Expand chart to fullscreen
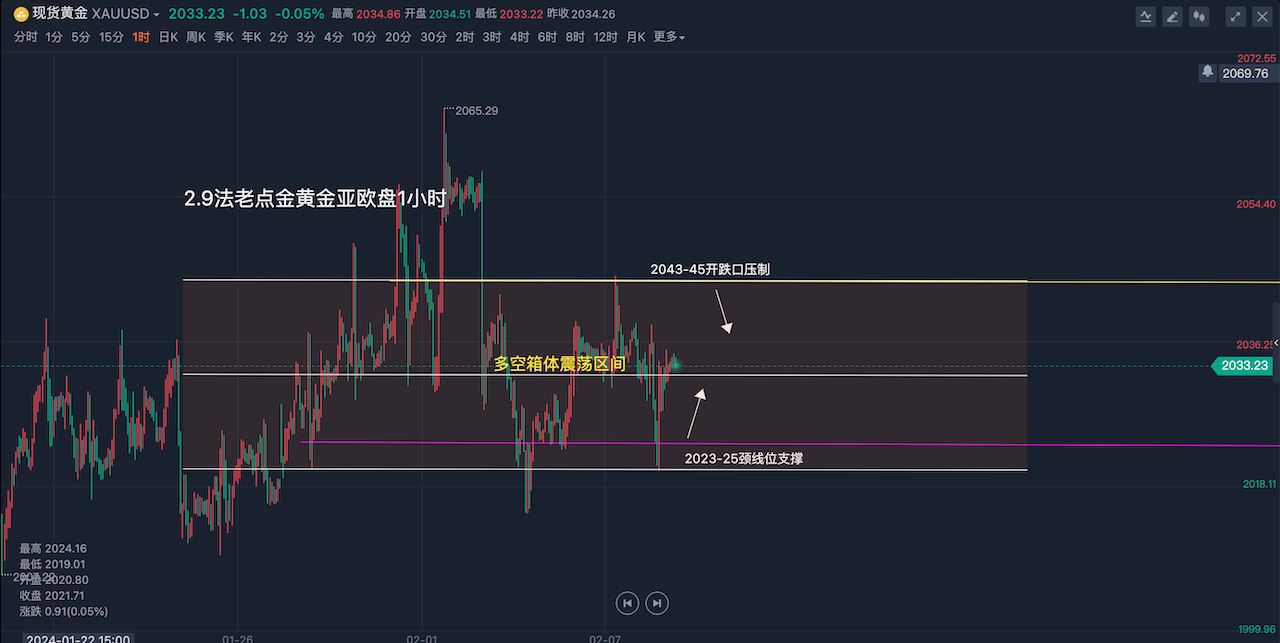The image size is (1280, 643). (x=1236, y=16)
